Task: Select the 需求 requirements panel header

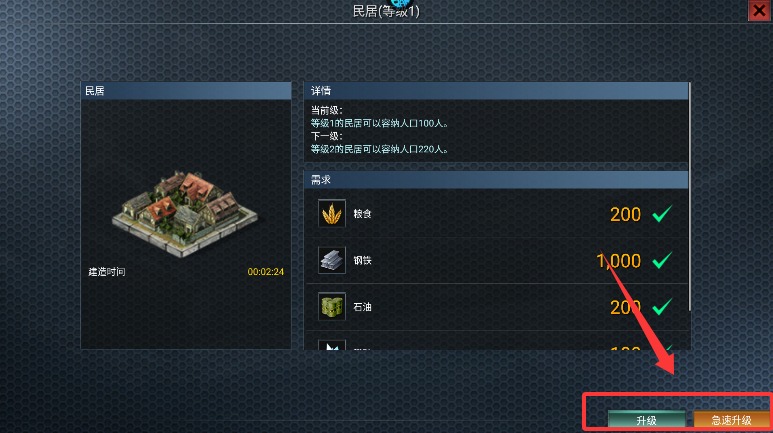Action: point(496,180)
